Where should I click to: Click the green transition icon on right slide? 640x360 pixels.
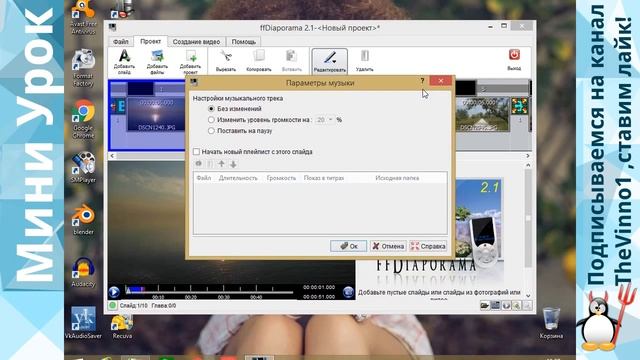520,106
